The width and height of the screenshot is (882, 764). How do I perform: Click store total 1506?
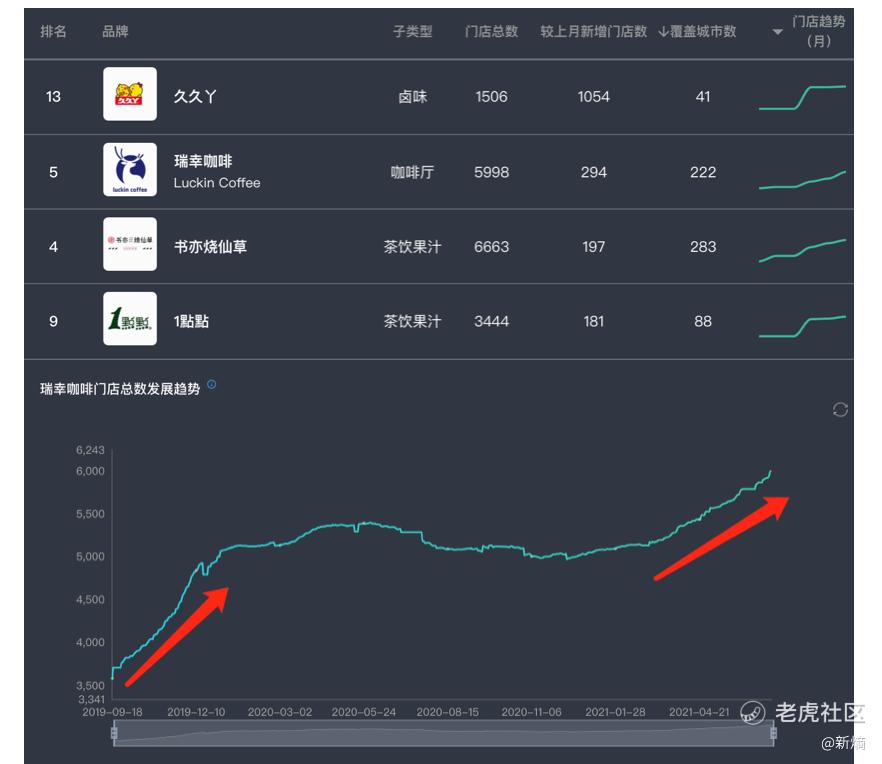click(x=491, y=97)
